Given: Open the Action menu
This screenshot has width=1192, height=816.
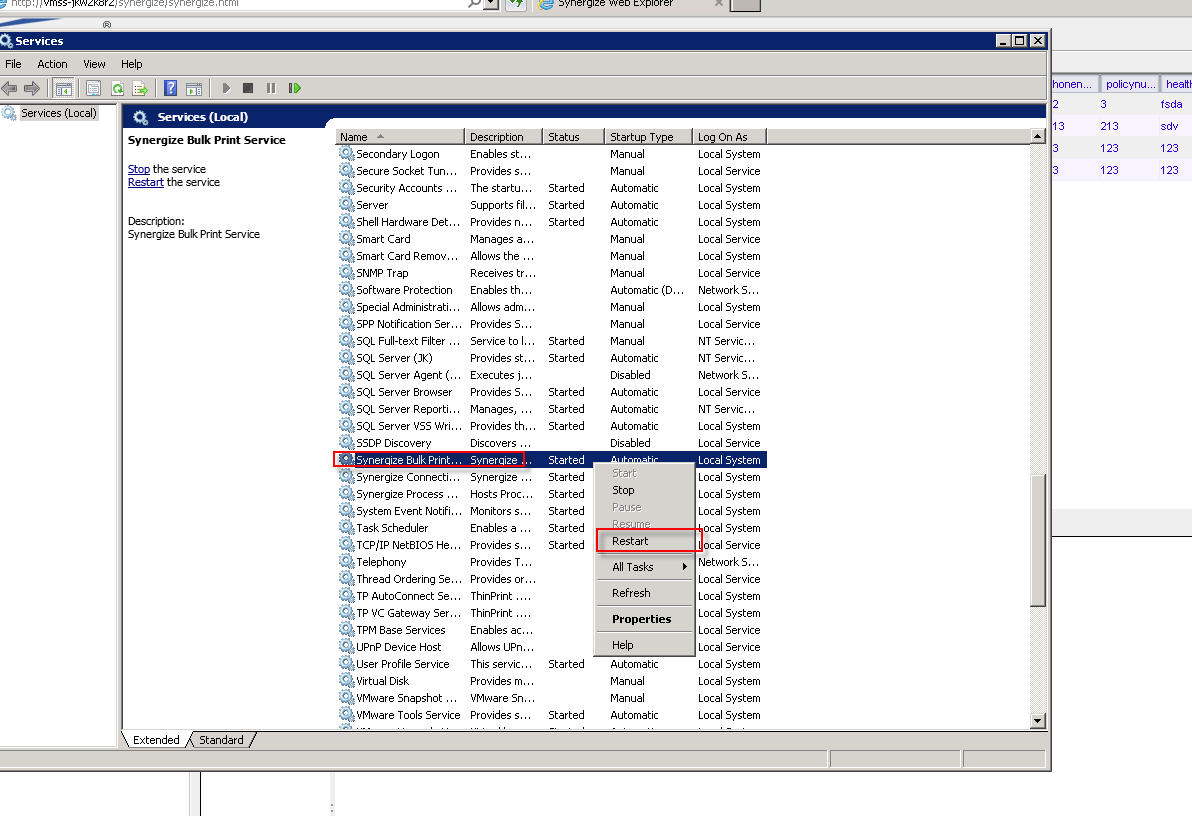Looking at the screenshot, I should tap(52, 64).
